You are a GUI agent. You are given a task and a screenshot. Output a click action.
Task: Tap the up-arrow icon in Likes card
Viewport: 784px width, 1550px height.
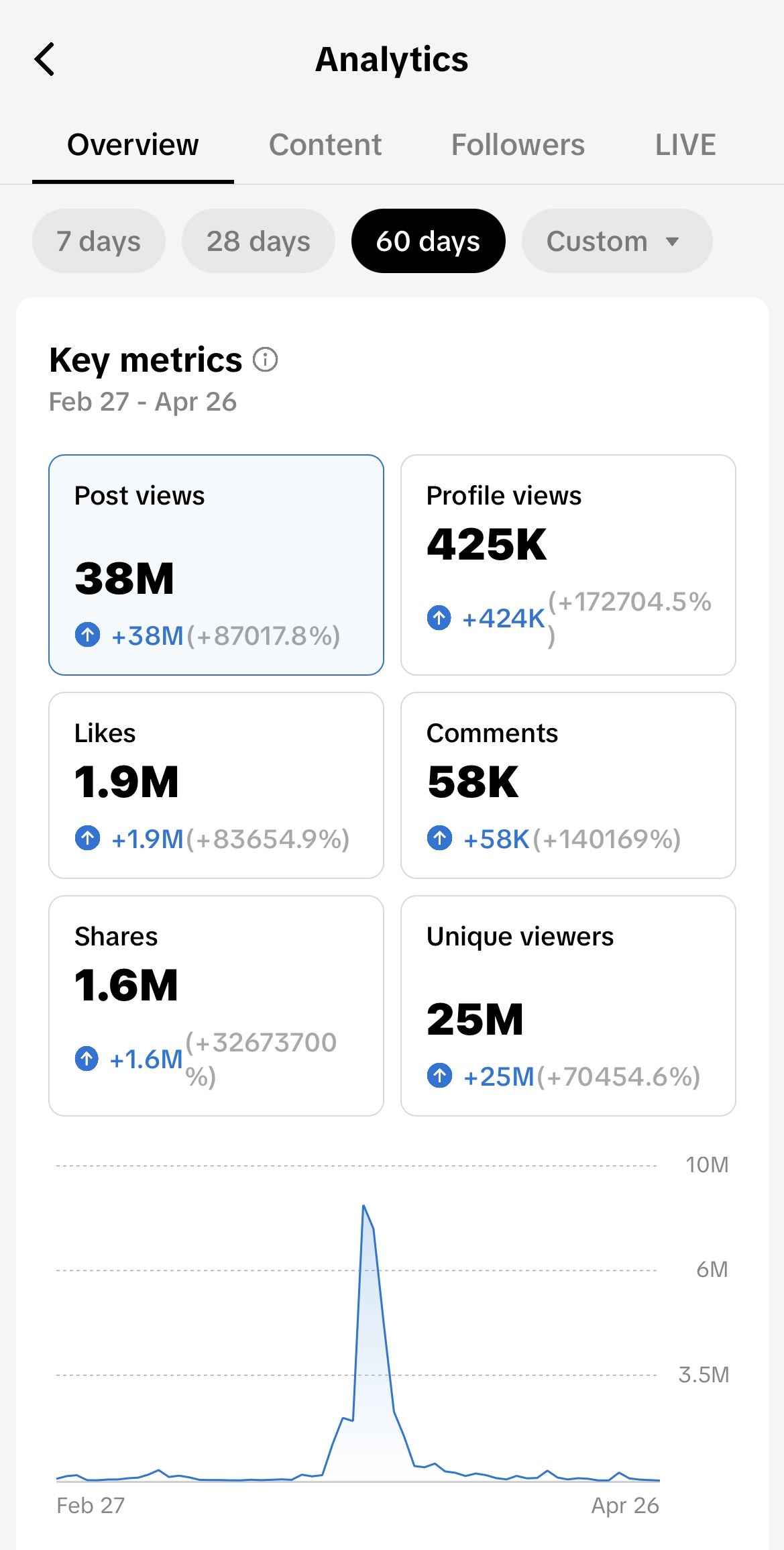[88, 838]
